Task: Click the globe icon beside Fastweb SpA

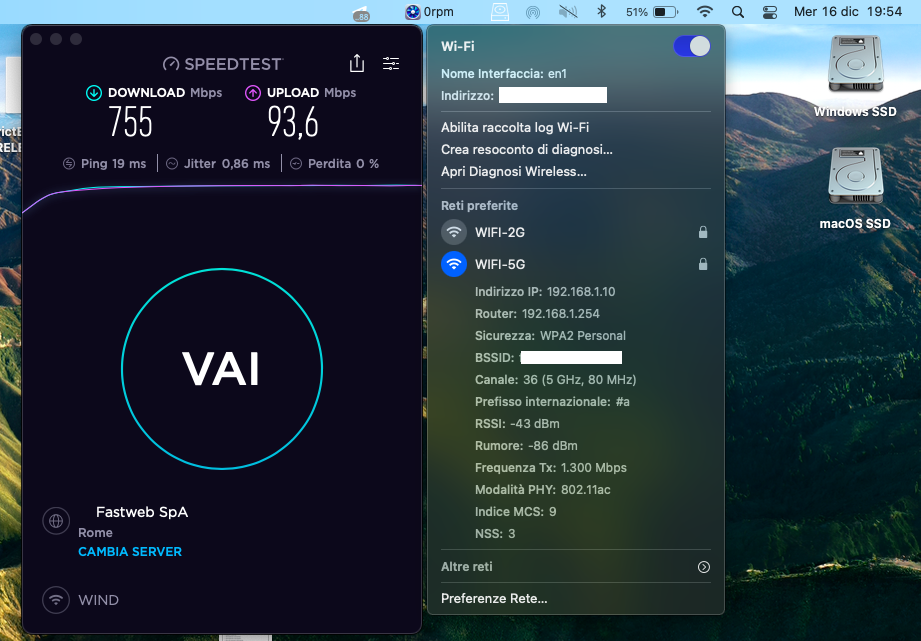Action: coord(56,521)
